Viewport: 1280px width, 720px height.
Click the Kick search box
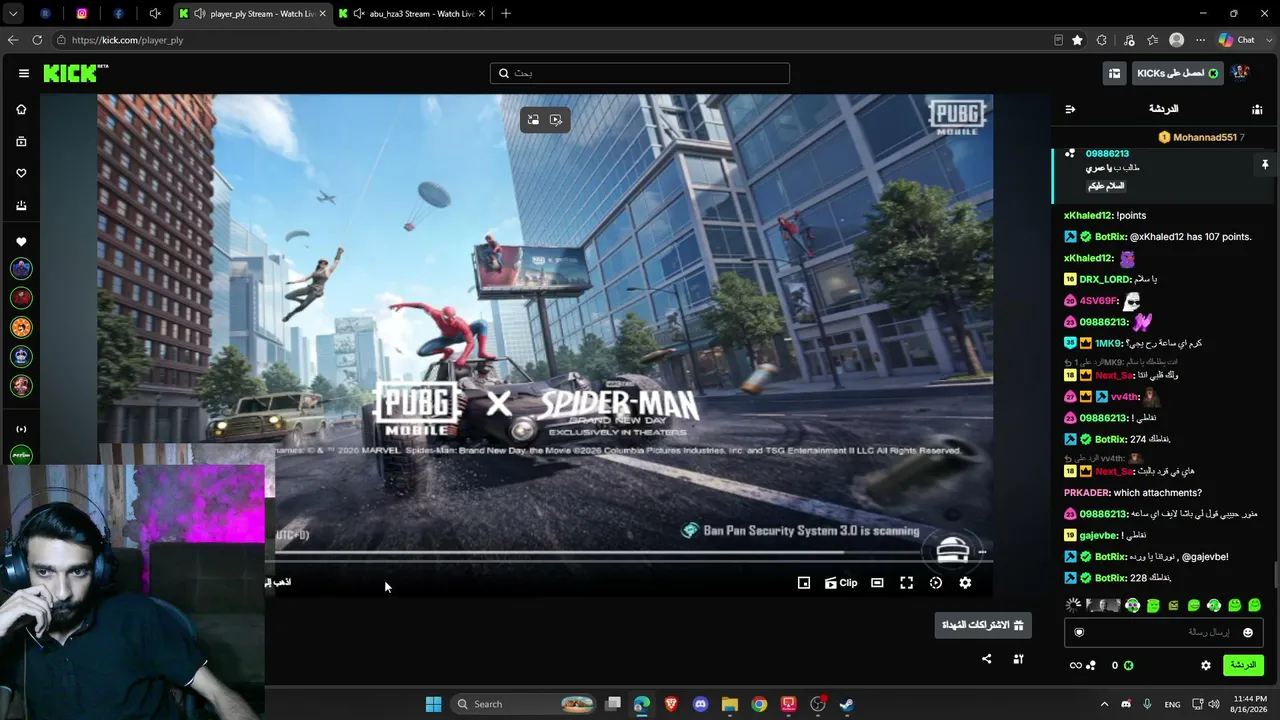tap(640, 73)
